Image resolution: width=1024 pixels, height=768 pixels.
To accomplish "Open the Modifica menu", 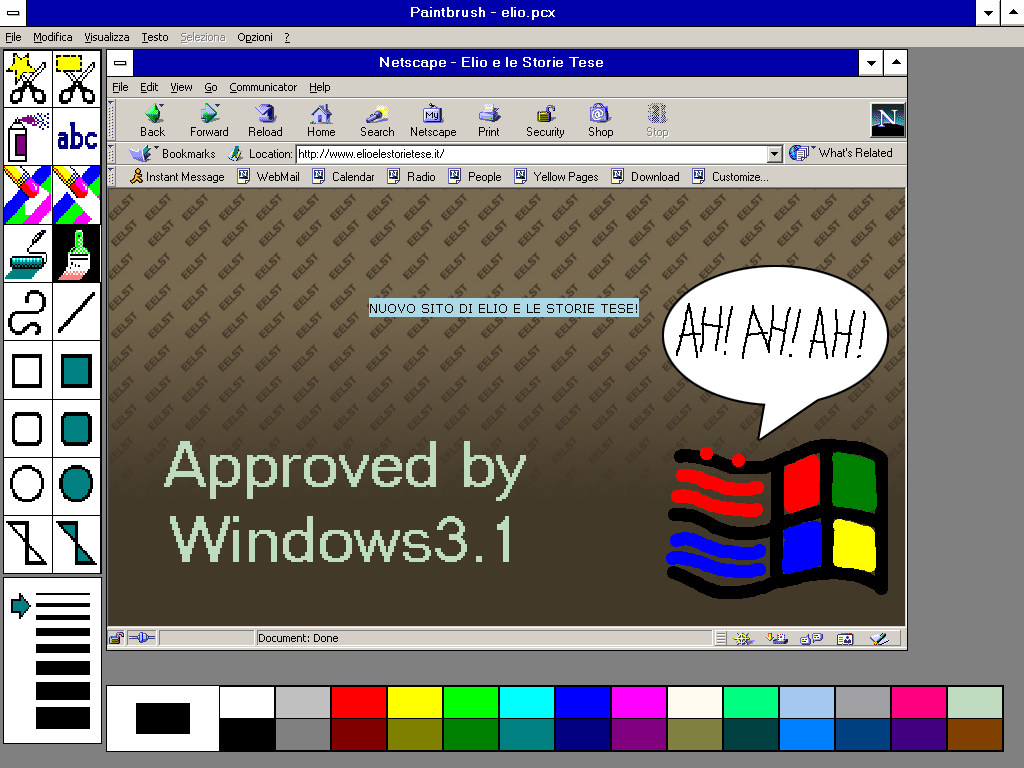I will [x=53, y=37].
